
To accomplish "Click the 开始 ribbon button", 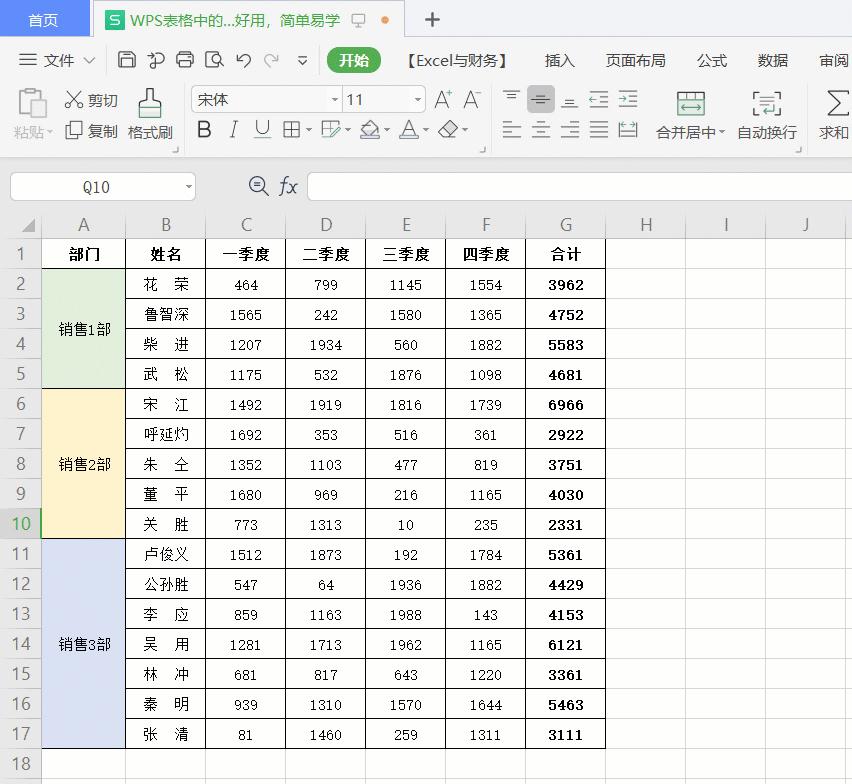I will click(x=353, y=60).
